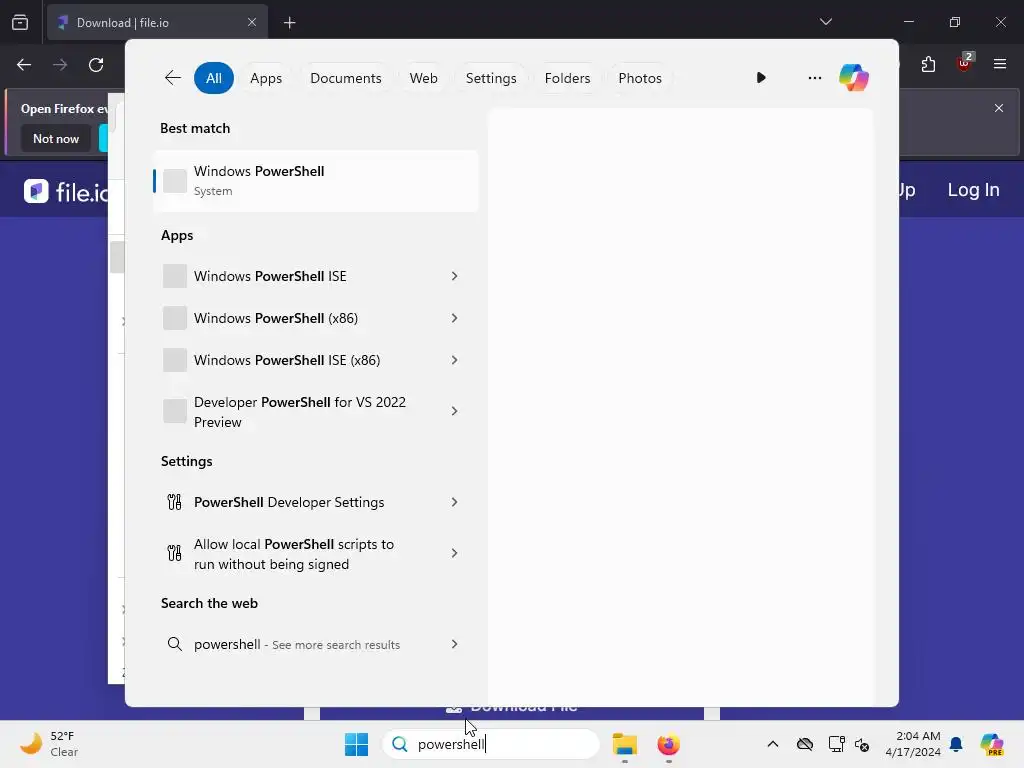Click the Not now button in Firefox
Viewport: 1024px width, 768px height.
[x=56, y=138]
